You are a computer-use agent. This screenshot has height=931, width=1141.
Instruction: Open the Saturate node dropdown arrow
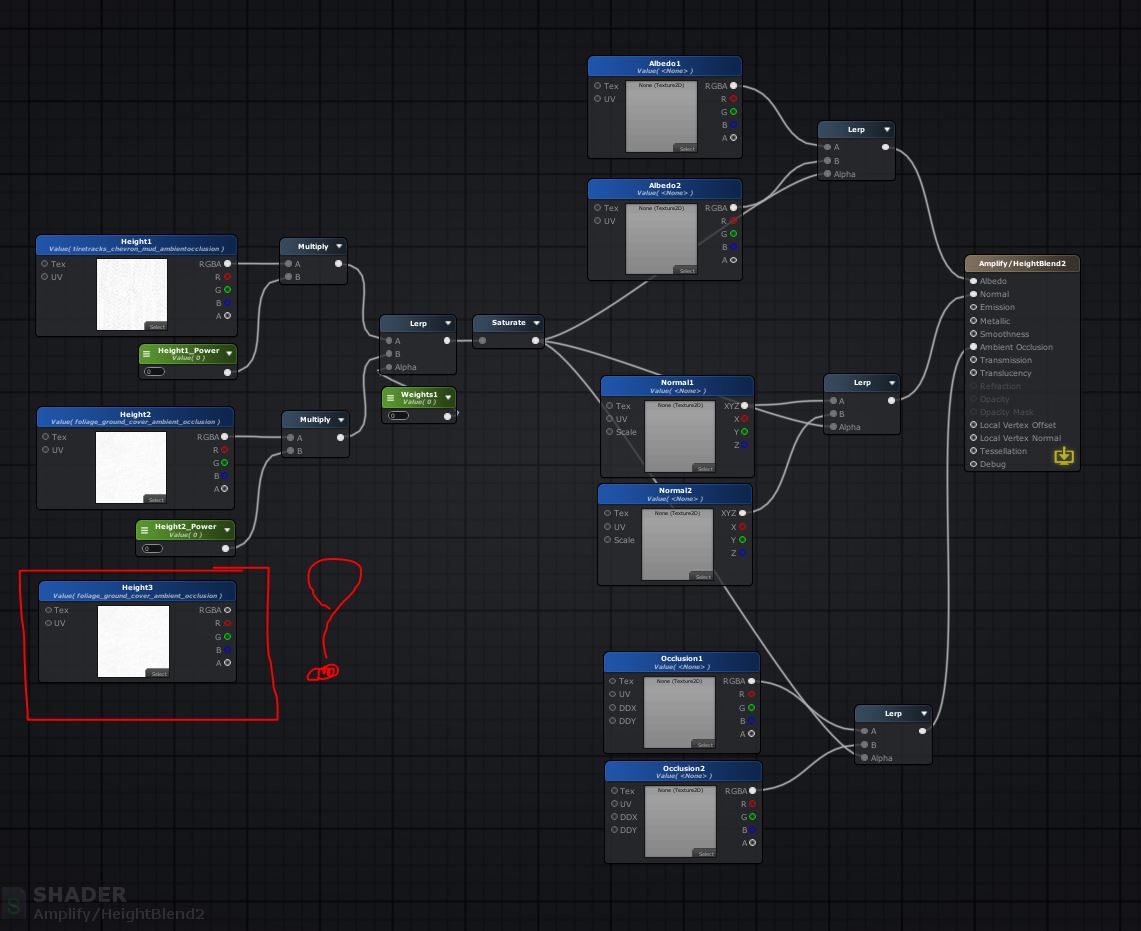click(537, 322)
